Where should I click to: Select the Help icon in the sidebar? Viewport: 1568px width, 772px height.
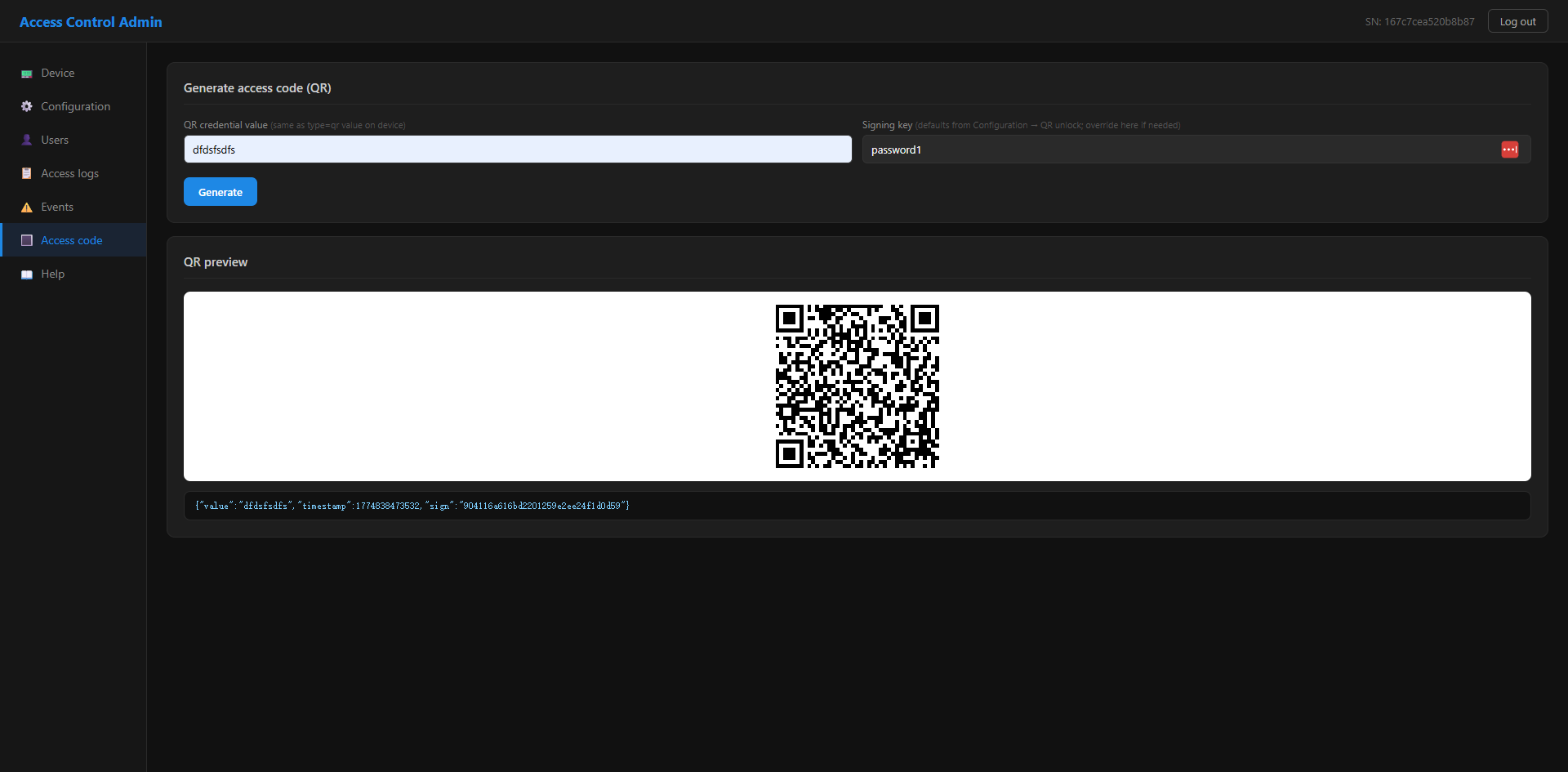click(26, 274)
